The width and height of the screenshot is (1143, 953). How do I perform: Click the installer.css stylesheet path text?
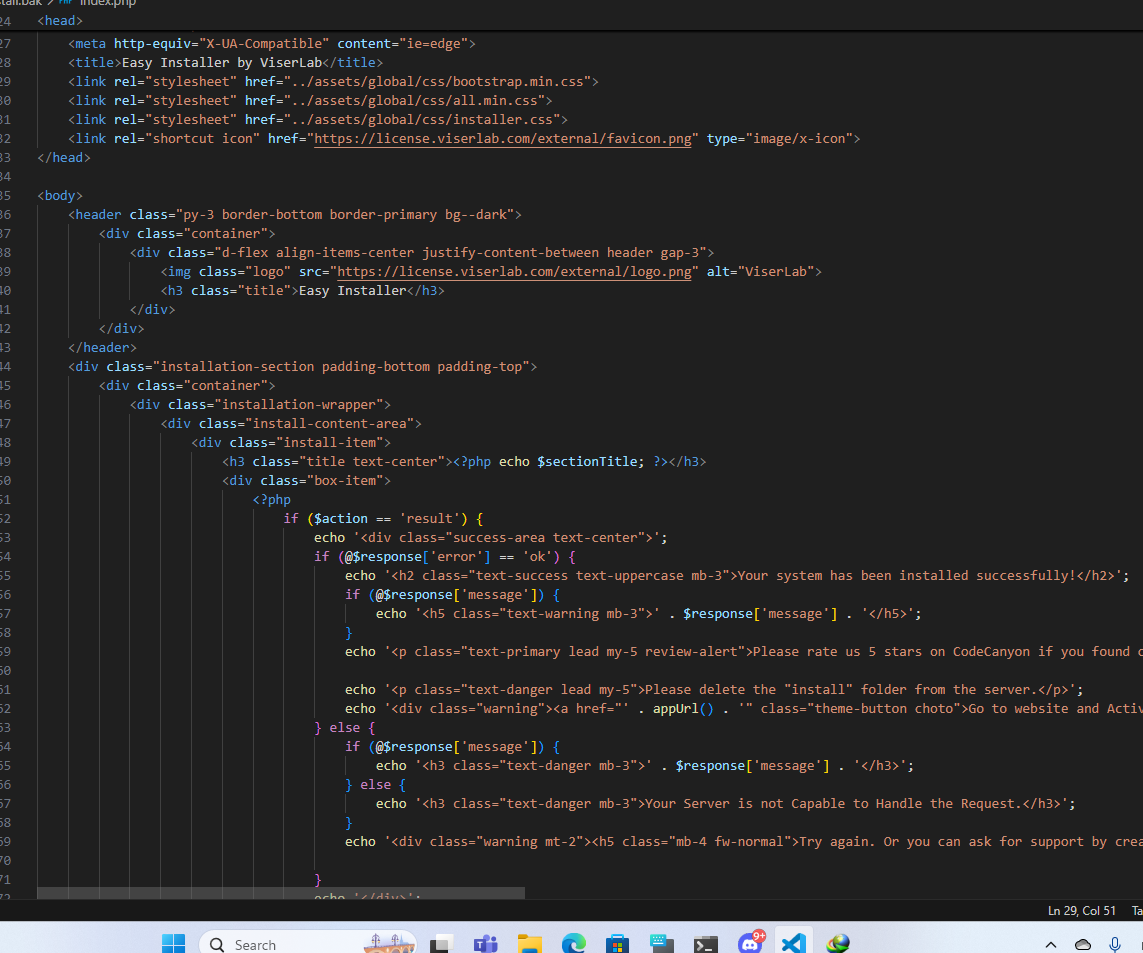coord(421,120)
